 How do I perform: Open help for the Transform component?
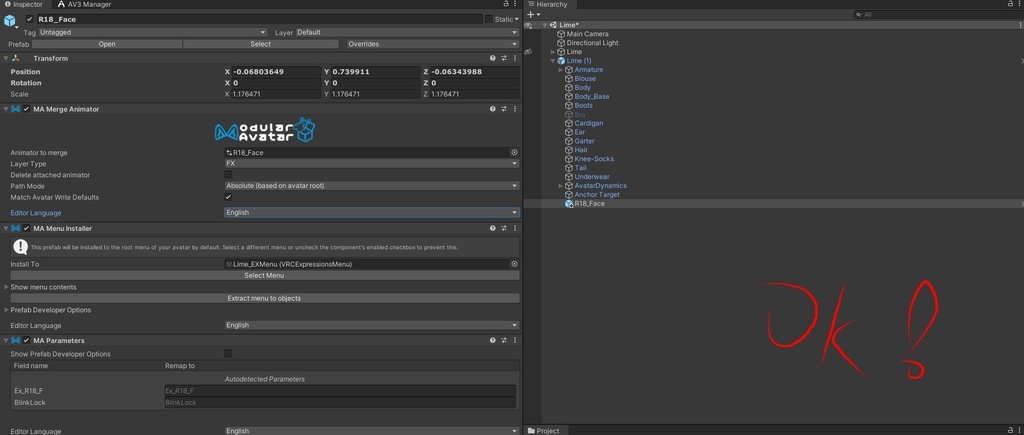pyautogui.click(x=492, y=58)
